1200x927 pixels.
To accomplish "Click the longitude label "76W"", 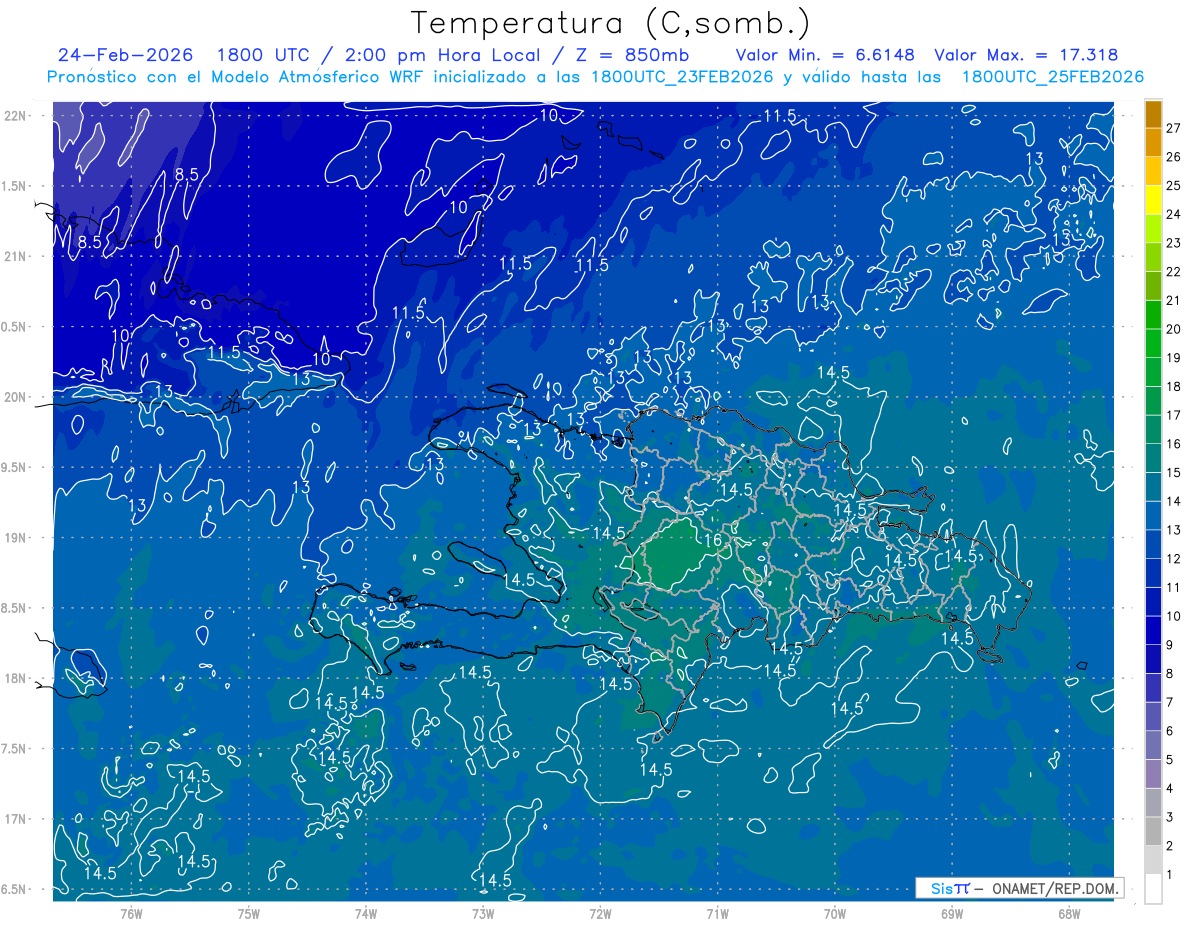I will point(131,913).
